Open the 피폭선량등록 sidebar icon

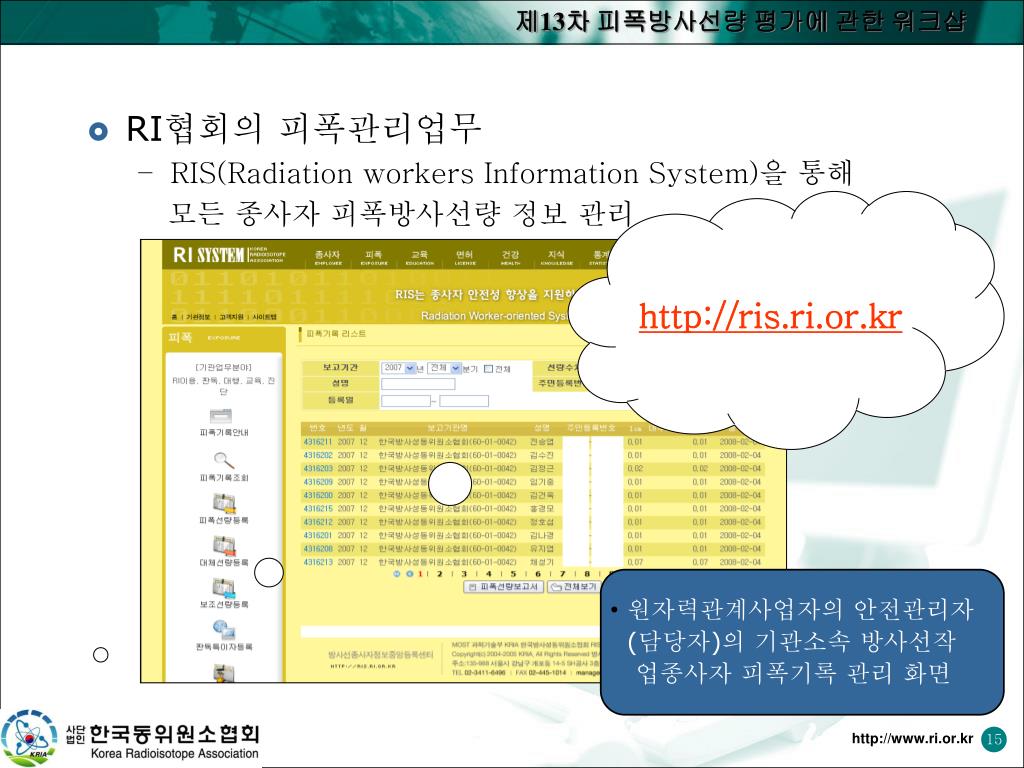(224, 504)
